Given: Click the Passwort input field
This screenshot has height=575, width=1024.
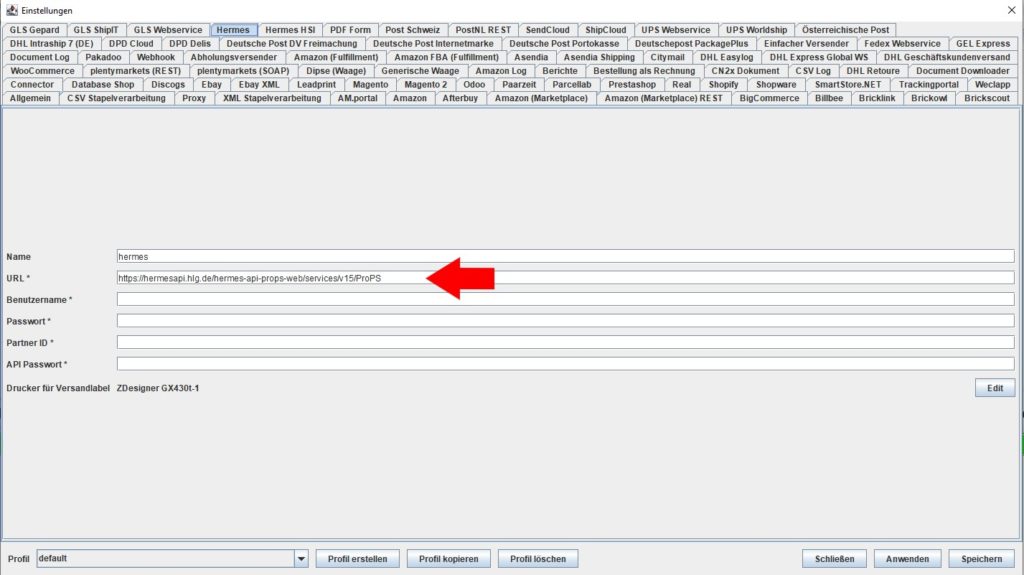Looking at the screenshot, I should click(x=566, y=321).
